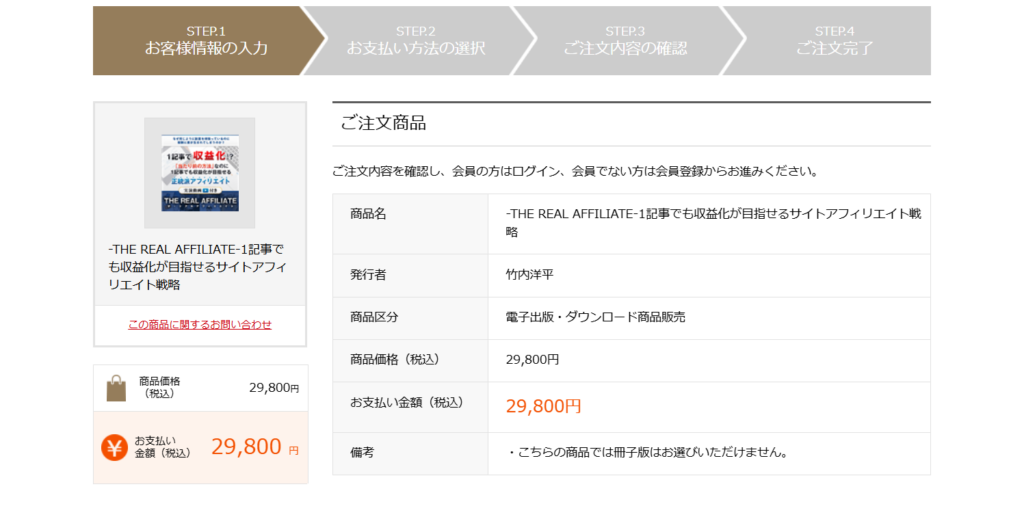Click the お支払い金額(税込) row label in table
Viewport: 1024px width, 517px height.
click(406, 402)
